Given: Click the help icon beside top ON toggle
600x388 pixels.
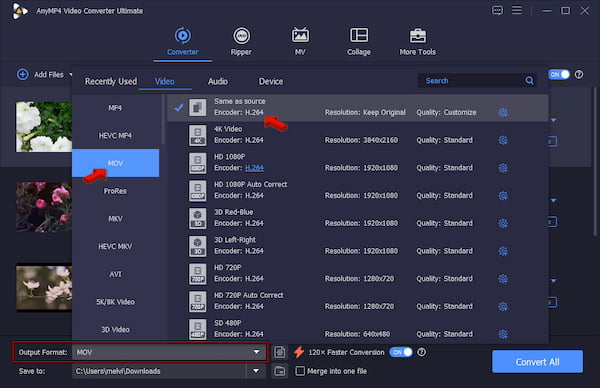Looking at the screenshot, I should pyautogui.click(x=579, y=75).
